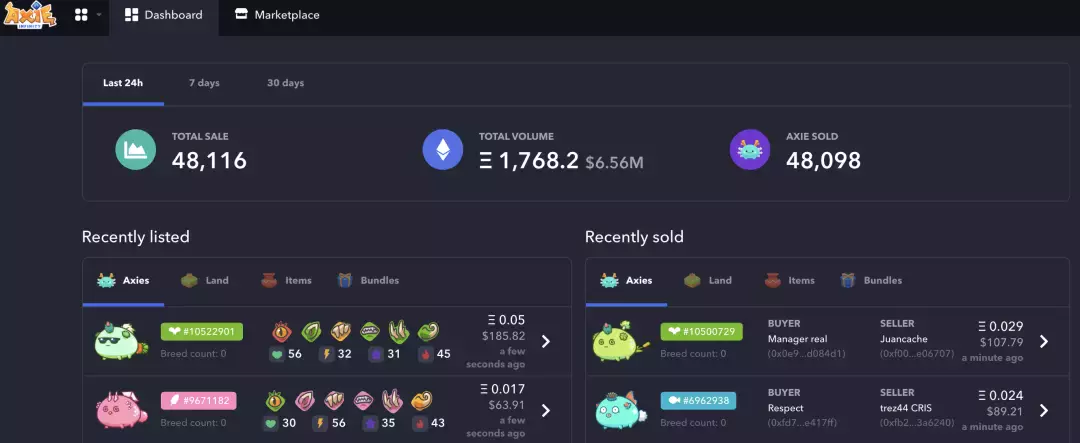
Task: Open the app grid menu icon
Action: [81, 14]
